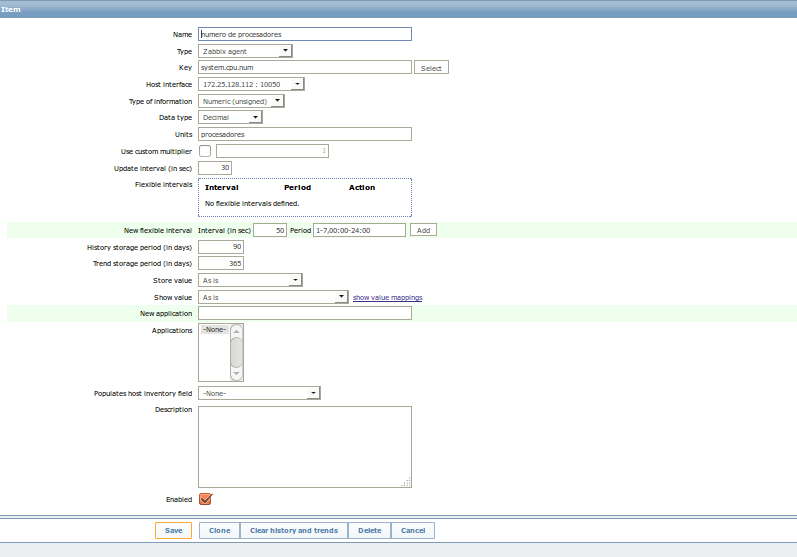Open the Show value dropdown
Viewport: 797px width, 557px height.
(273, 297)
